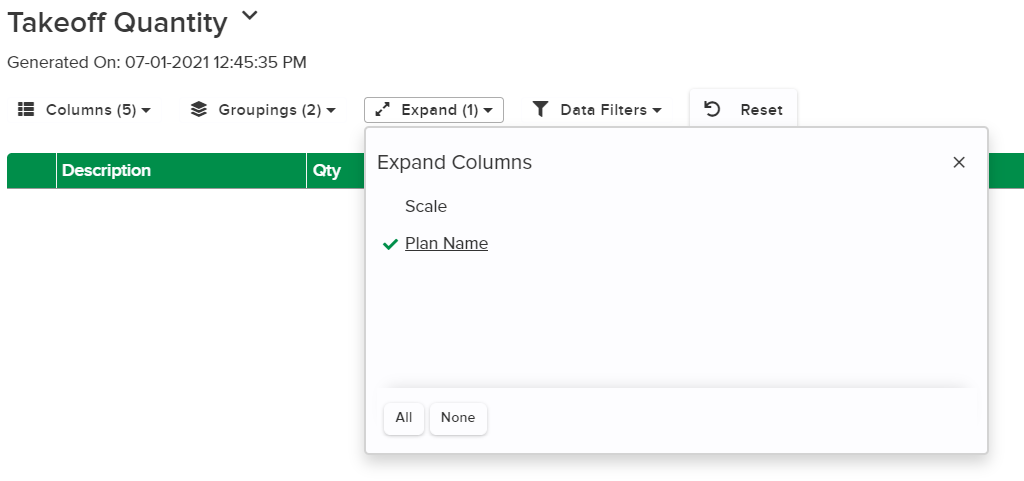Open the Takeoff Quantity title chevron
This screenshot has height=481, width=1024.
coord(249,16)
